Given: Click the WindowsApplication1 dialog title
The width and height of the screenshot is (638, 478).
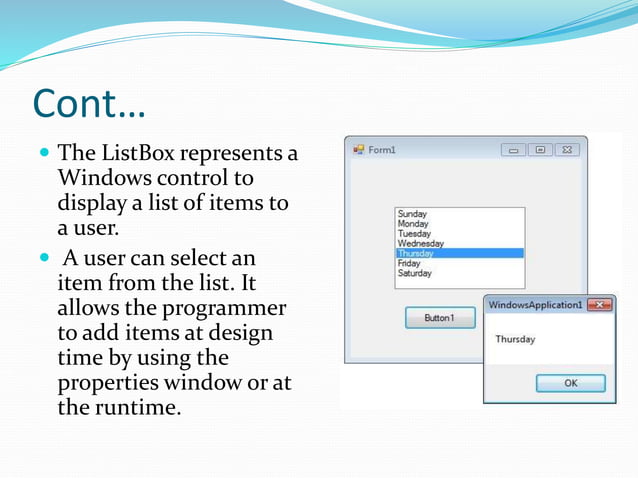Looking at the screenshot, I should (x=535, y=305).
